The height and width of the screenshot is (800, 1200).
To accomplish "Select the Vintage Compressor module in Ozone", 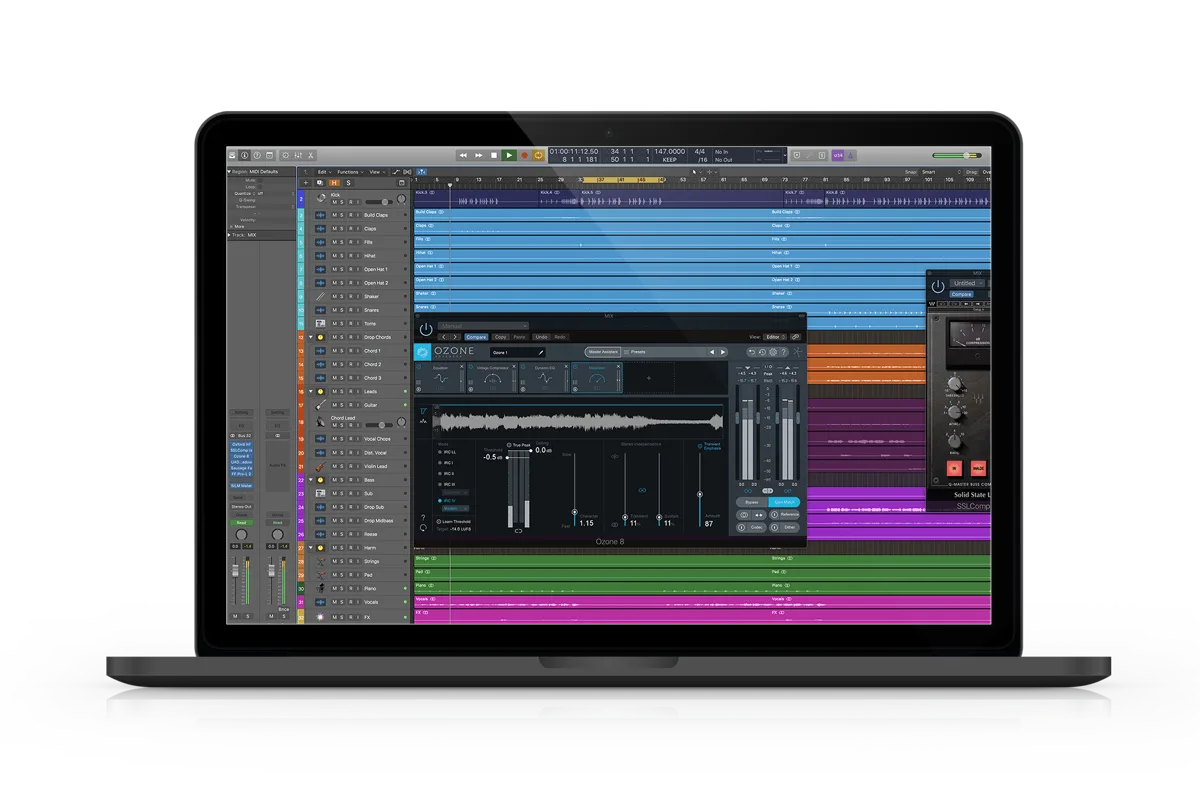I will pos(492,377).
